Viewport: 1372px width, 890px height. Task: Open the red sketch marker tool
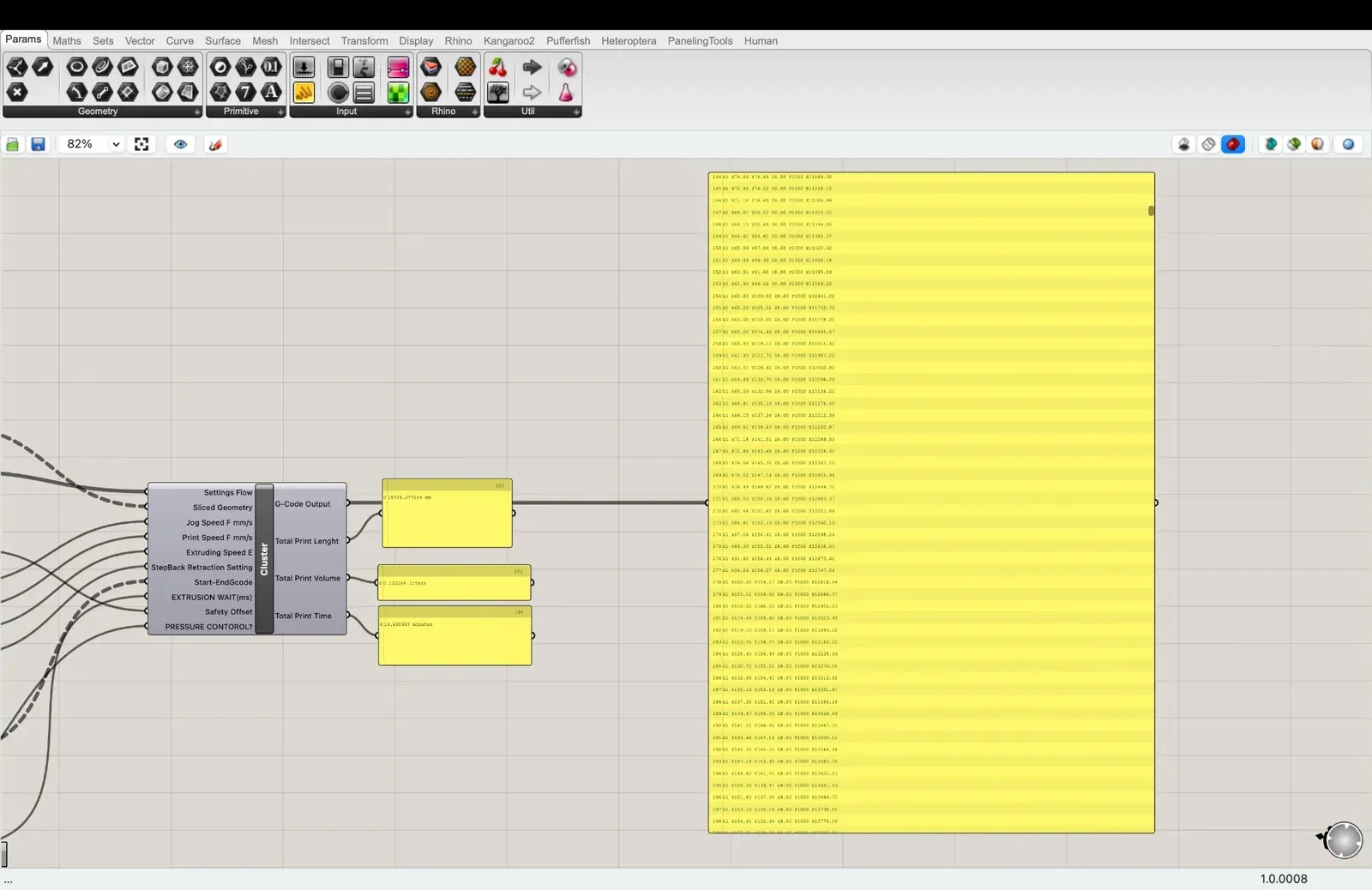pyautogui.click(x=215, y=144)
